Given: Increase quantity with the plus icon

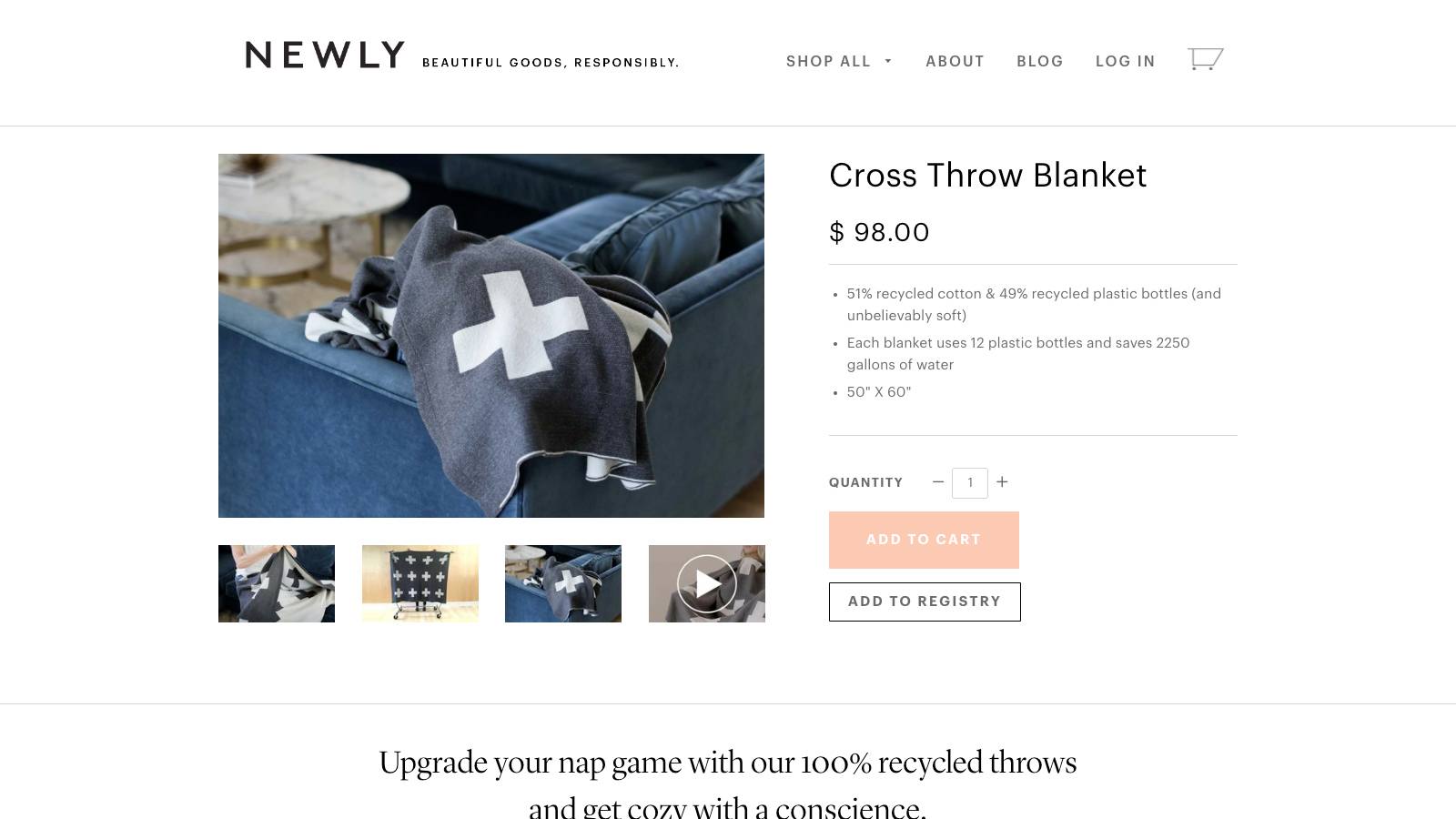Looking at the screenshot, I should pyautogui.click(x=1002, y=482).
